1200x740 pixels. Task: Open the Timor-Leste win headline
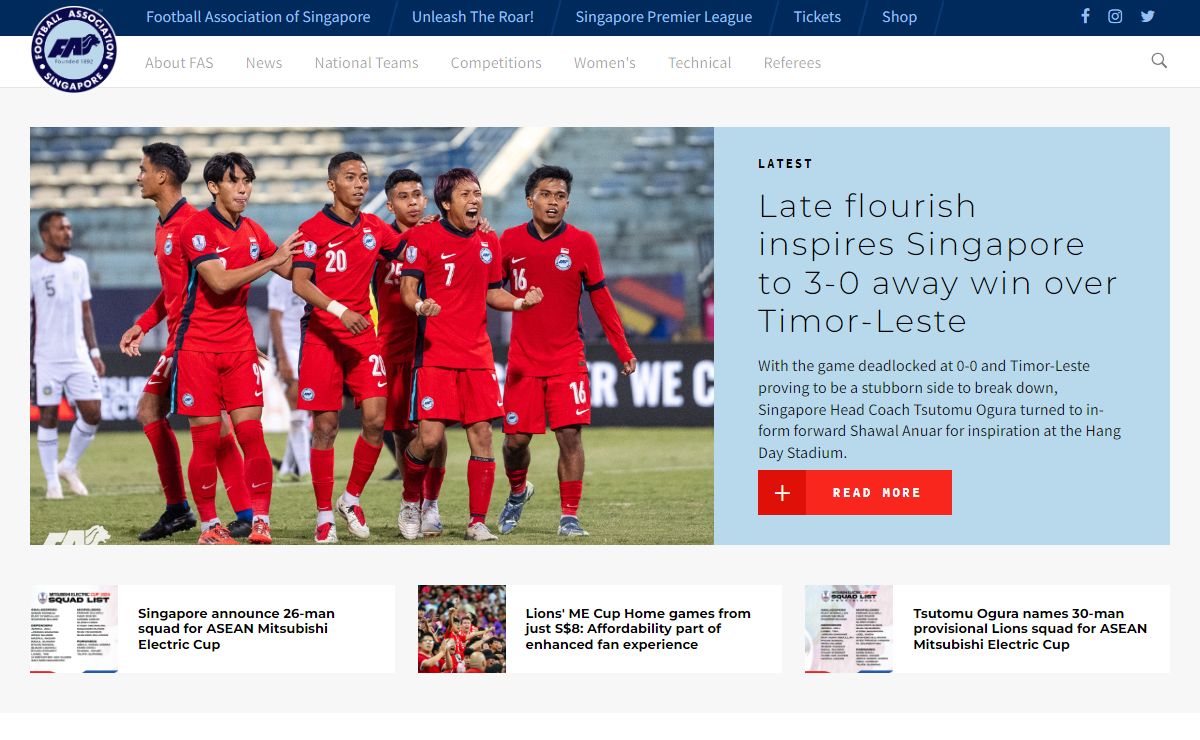point(937,263)
